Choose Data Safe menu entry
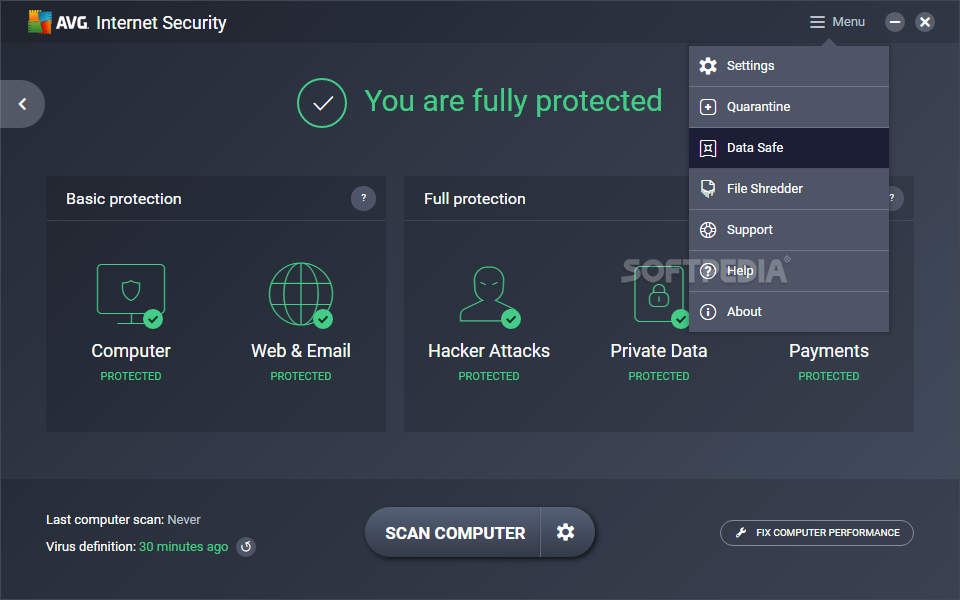The image size is (960, 600). click(789, 148)
